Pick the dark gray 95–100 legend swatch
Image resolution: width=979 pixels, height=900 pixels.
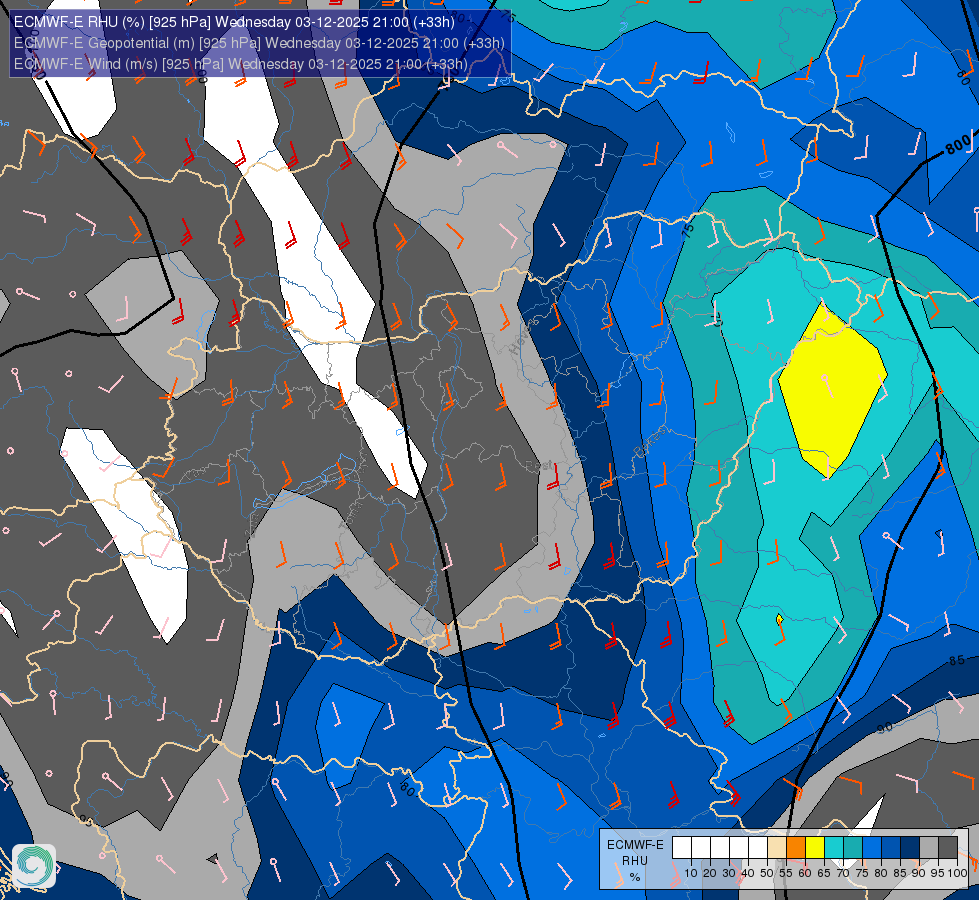click(x=948, y=848)
